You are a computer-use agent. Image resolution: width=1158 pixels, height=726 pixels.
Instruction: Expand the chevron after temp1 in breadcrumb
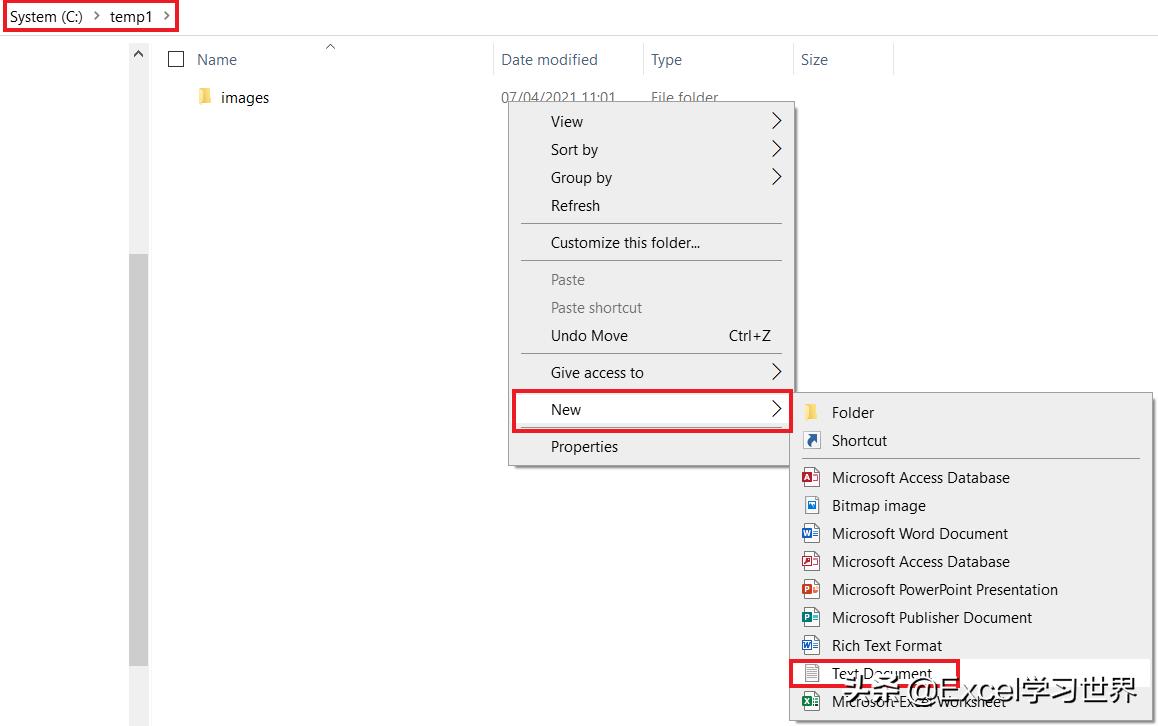(x=166, y=17)
